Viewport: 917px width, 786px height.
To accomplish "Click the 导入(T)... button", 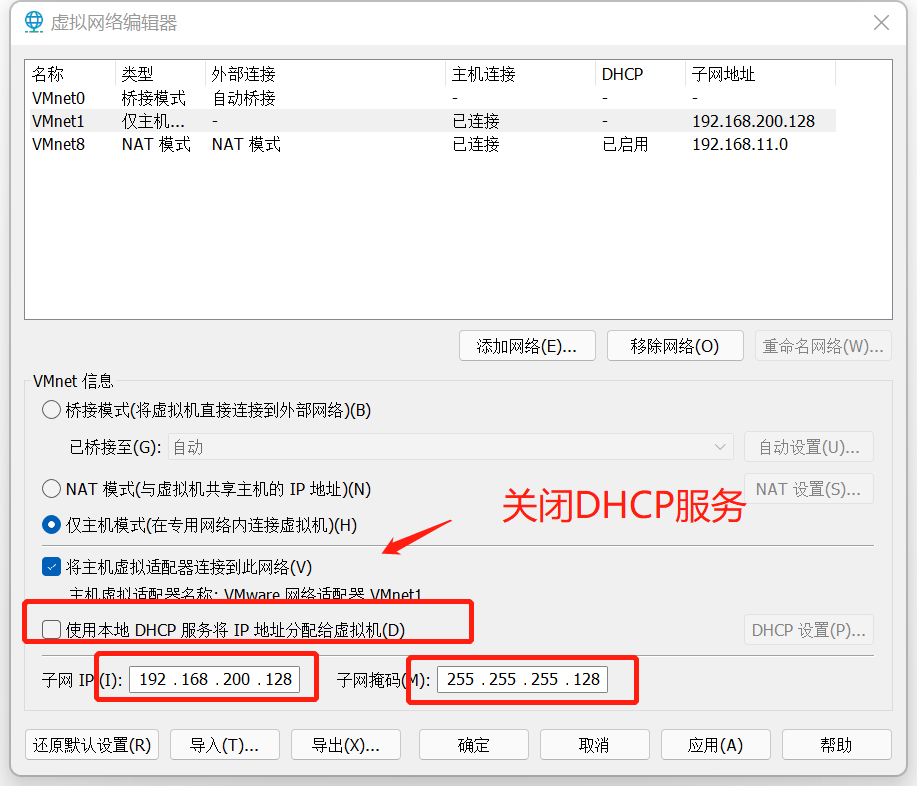I will (225, 744).
